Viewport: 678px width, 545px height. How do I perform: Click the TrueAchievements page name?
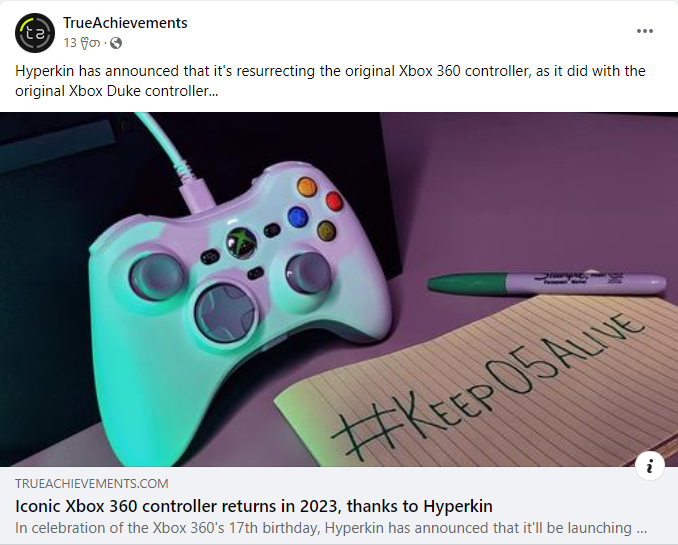[x=125, y=23]
